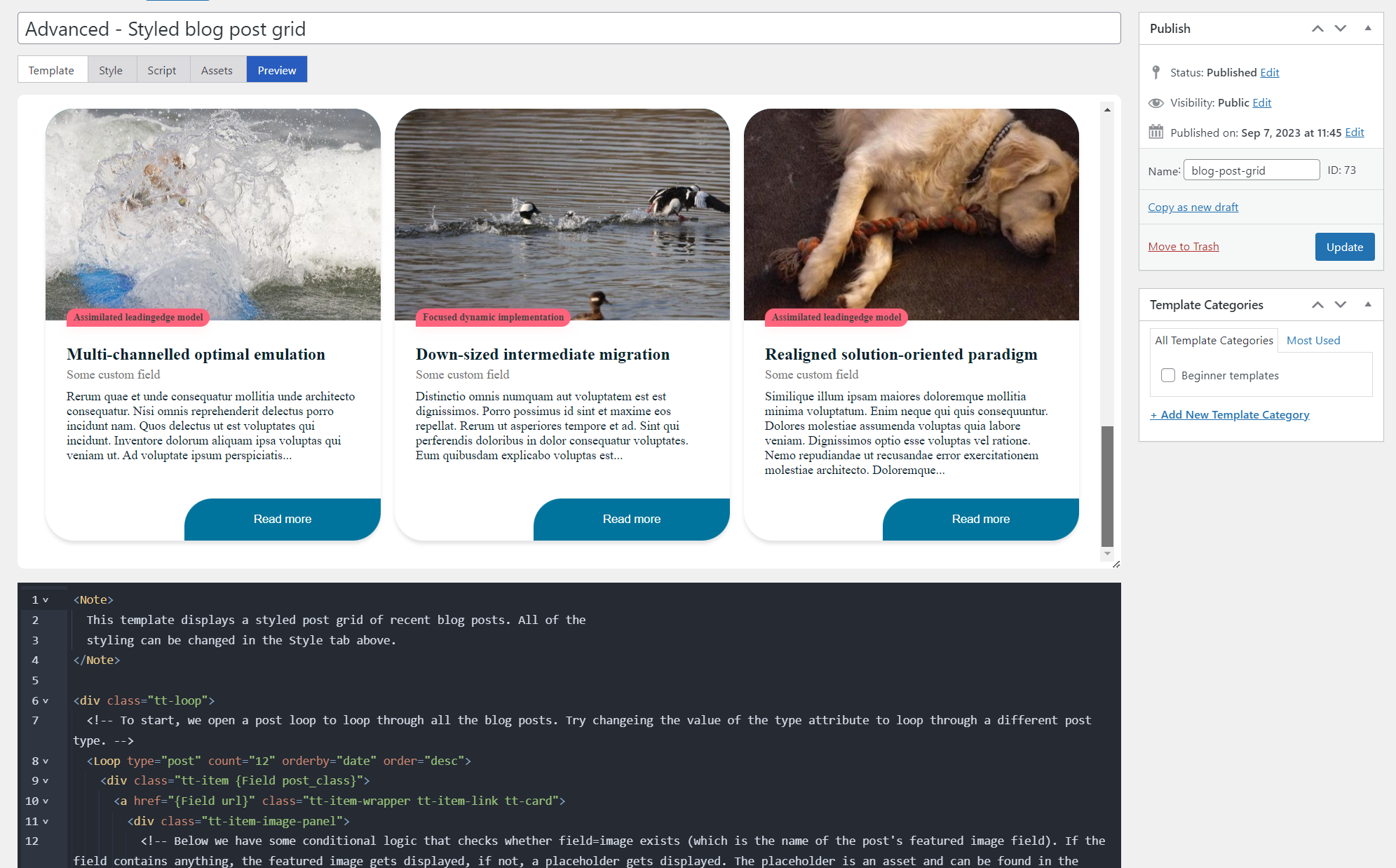This screenshot has width=1396, height=868.
Task: Move Publish panel down arrow
Action: (x=1341, y=29)
